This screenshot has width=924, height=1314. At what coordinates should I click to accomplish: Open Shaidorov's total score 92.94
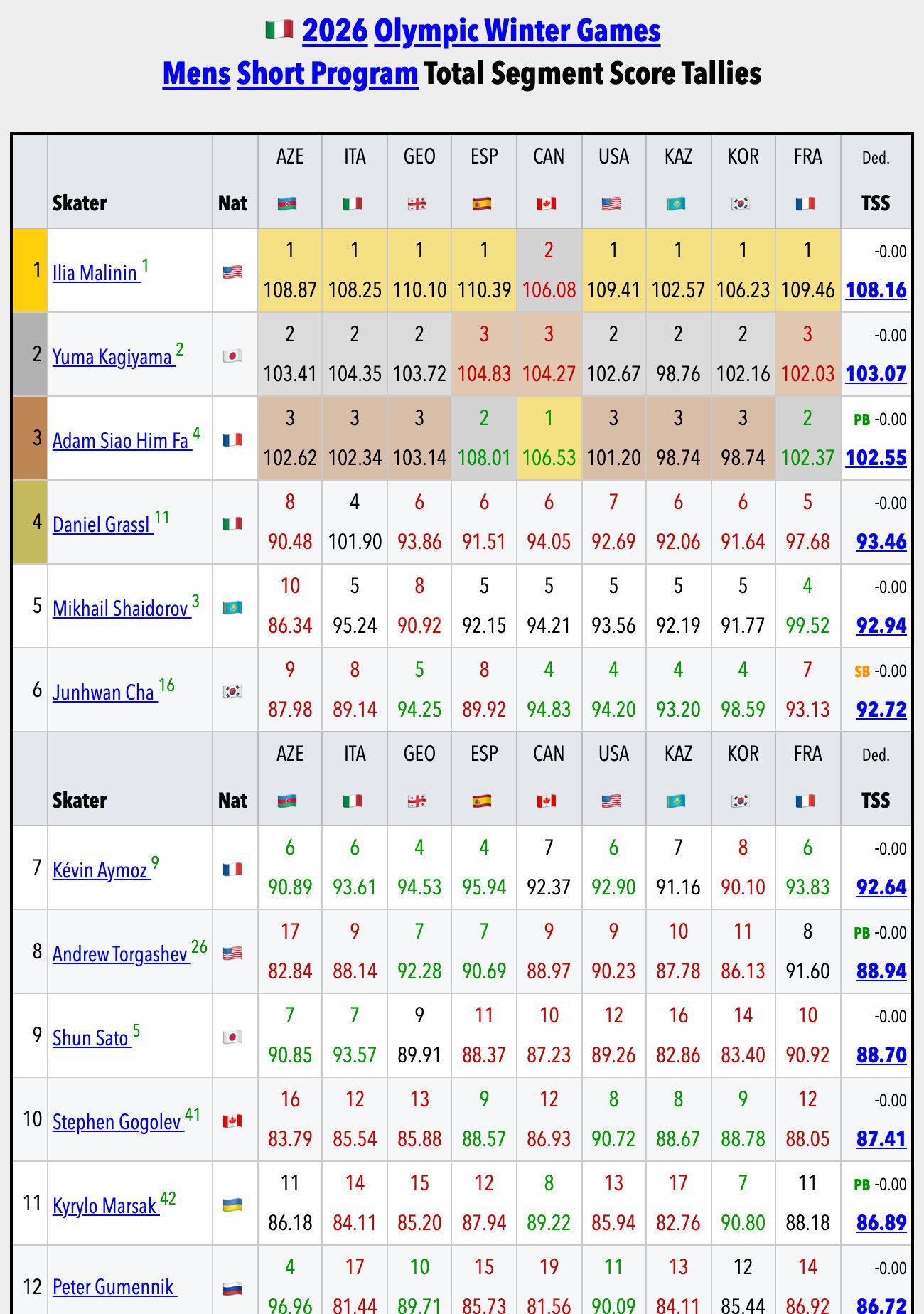(x=881, y=626)
